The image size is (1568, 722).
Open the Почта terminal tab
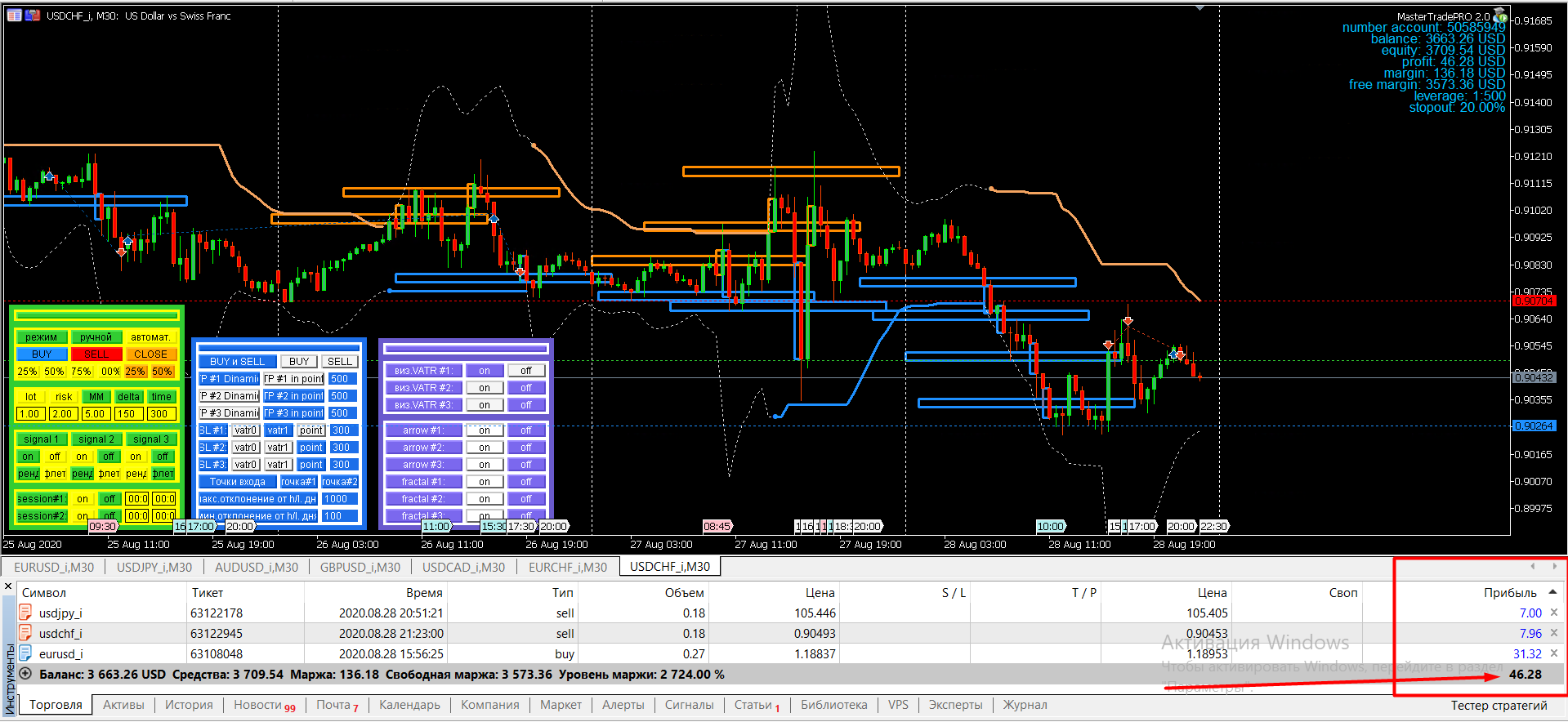tap(337, 705)
